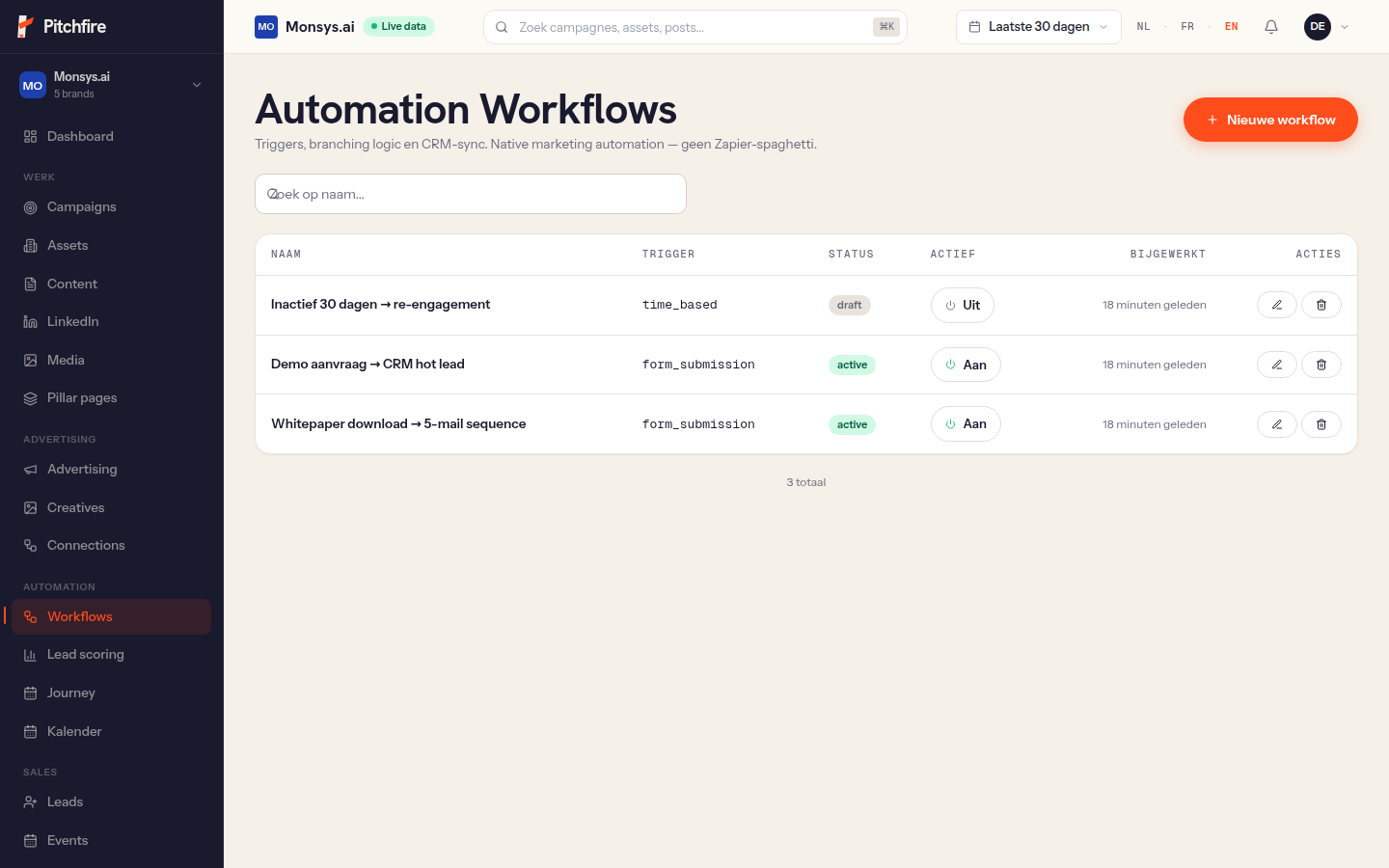Image resolution: width=1389 pixels, height=868 pixels.
Task: Create a Nieuwe workflow
Action: (1270, 120)
